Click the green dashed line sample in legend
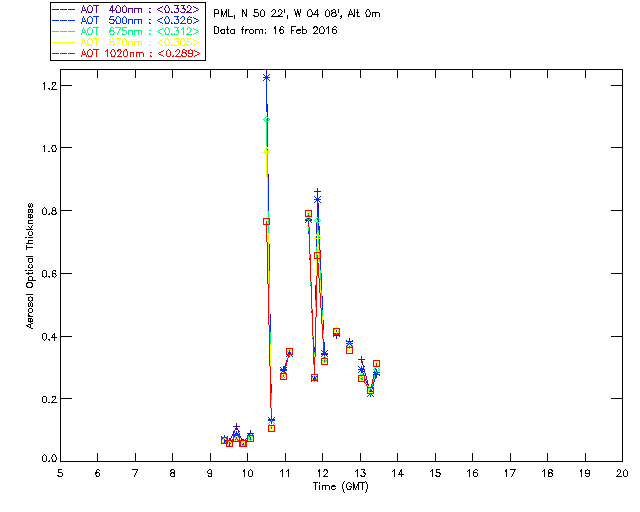The width and height of the screenshot is (640, 512). 63,32
